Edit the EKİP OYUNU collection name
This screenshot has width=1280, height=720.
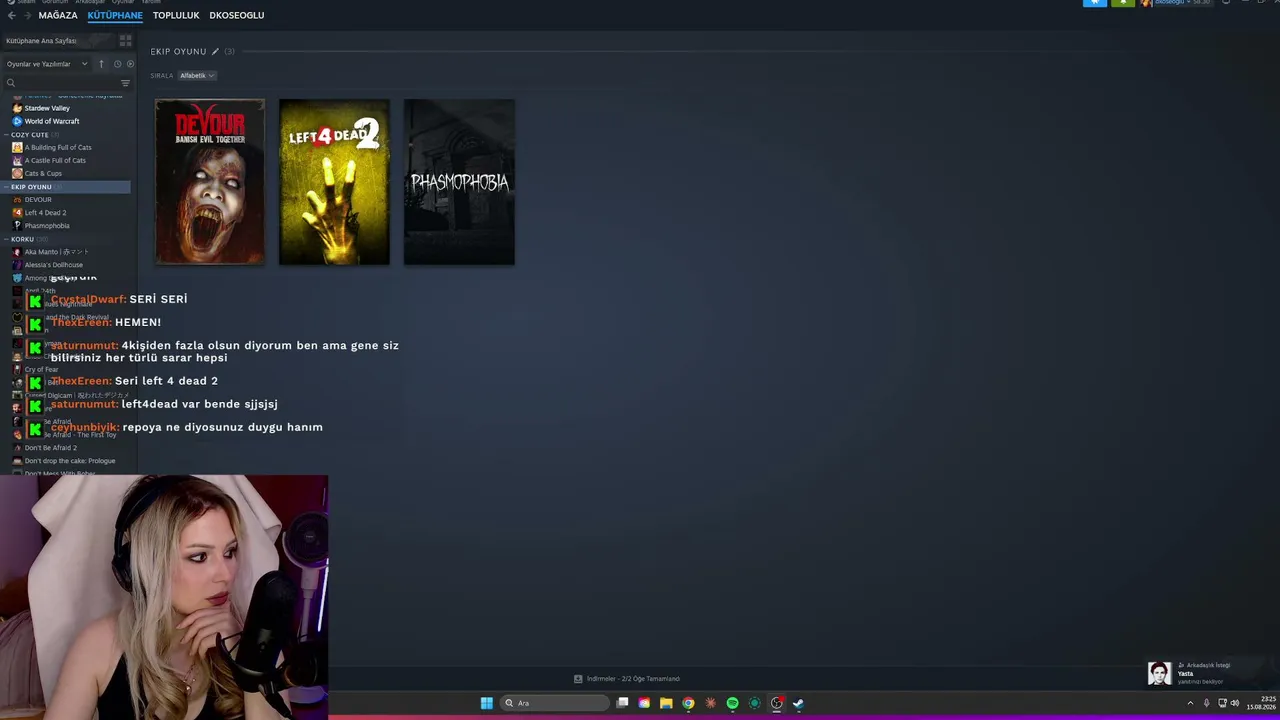tap(215, 51)
